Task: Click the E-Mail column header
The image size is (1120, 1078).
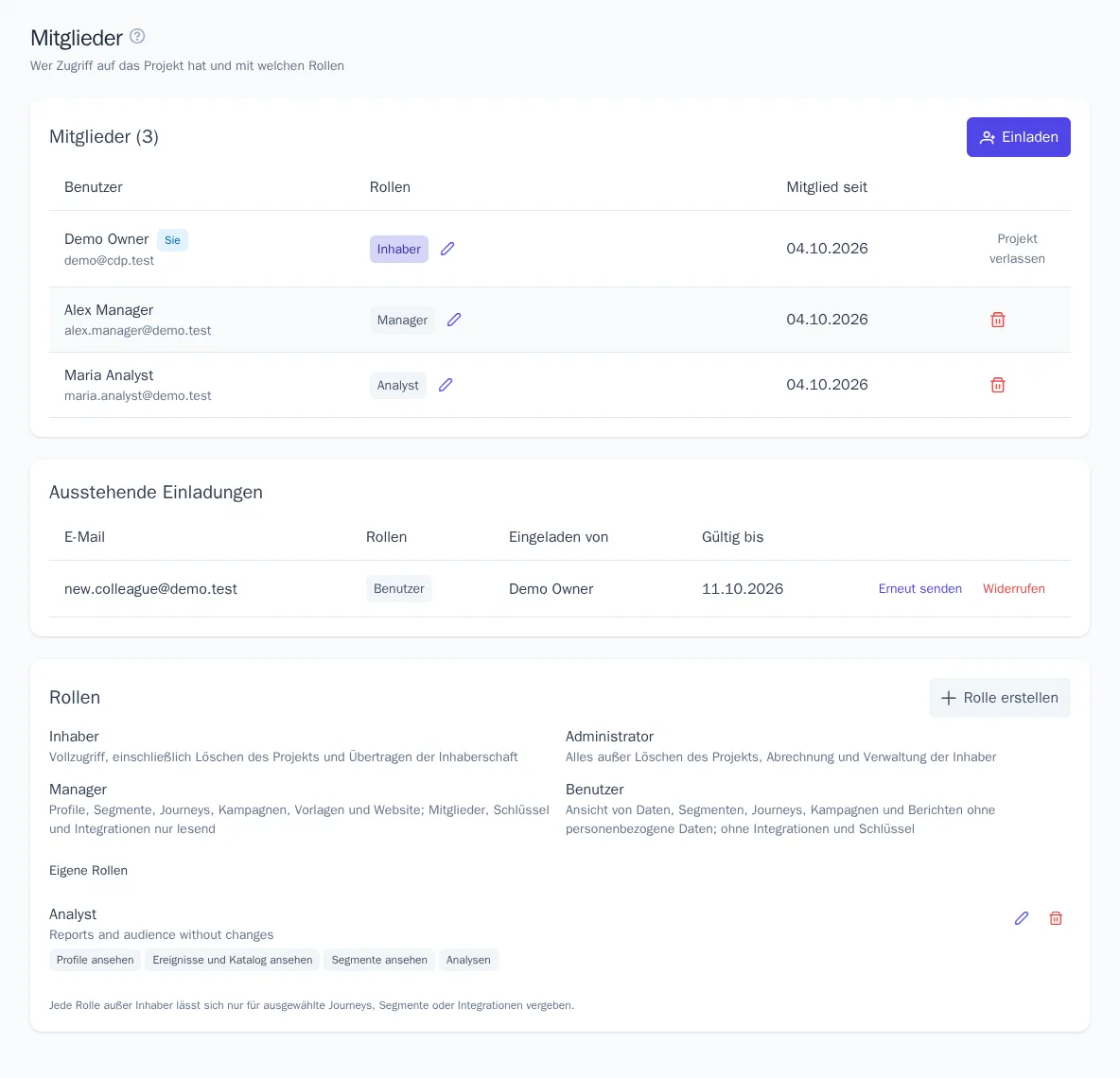Action: click(x=84, y=537)
